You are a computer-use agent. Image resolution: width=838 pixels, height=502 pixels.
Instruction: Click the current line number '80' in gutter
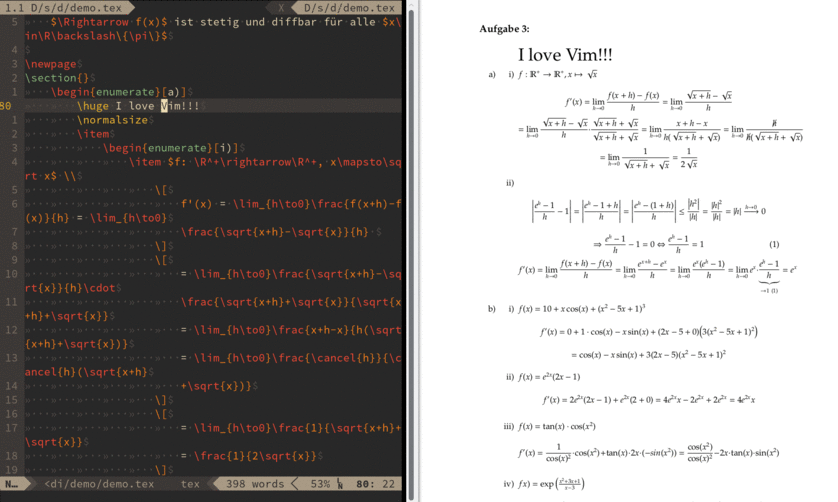tap(6, 106)
